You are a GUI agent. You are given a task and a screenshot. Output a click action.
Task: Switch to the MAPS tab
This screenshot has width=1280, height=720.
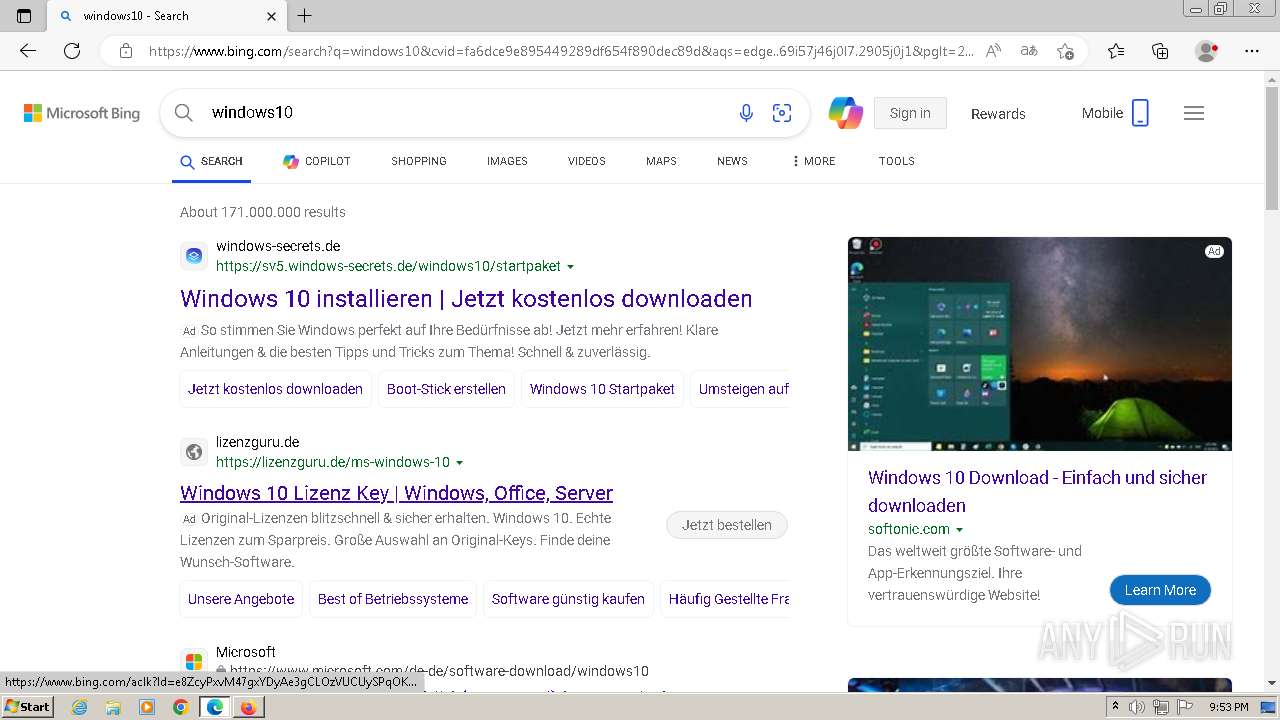(x=661, y=161)
